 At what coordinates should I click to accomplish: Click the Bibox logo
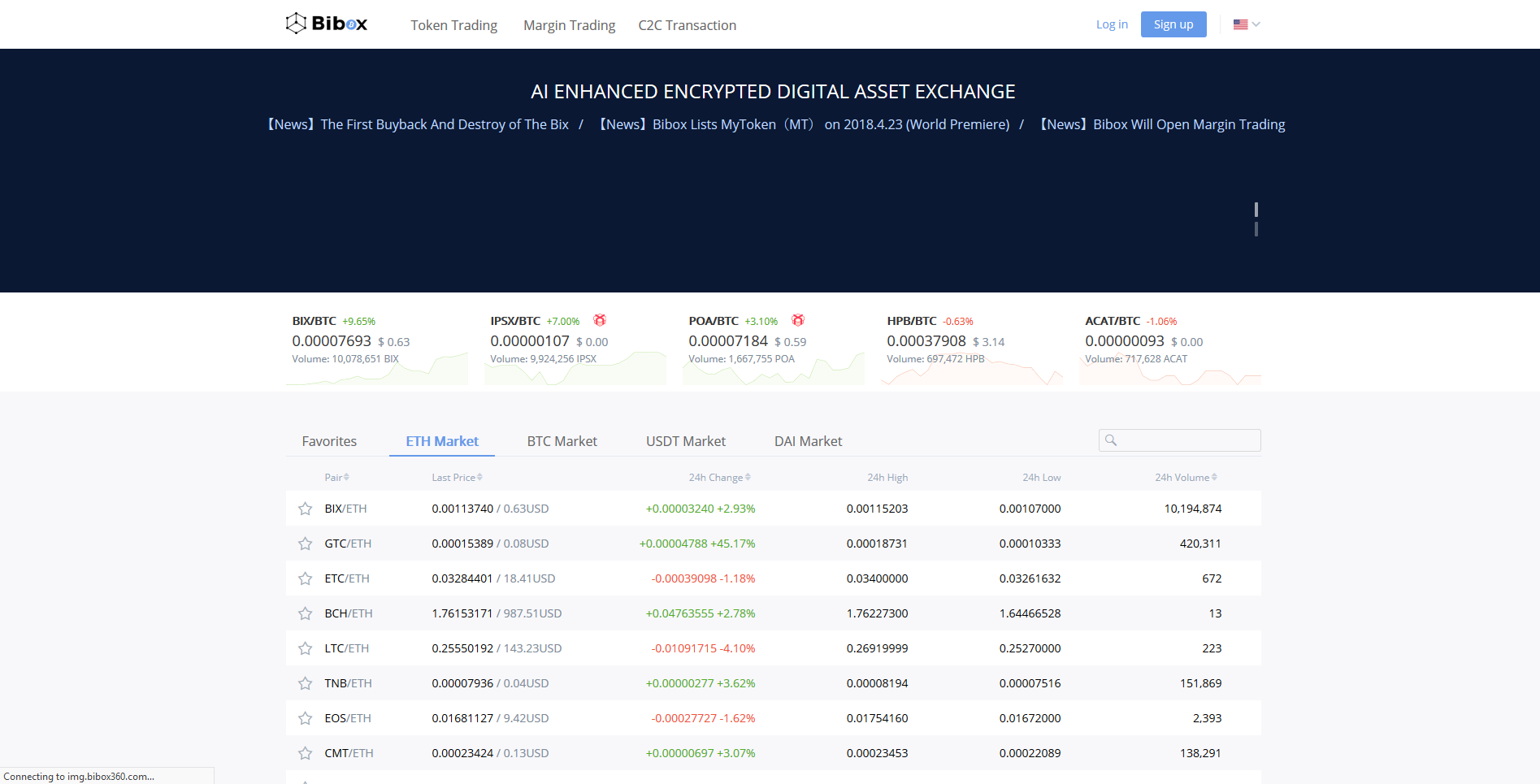click(x=326, y=24)
